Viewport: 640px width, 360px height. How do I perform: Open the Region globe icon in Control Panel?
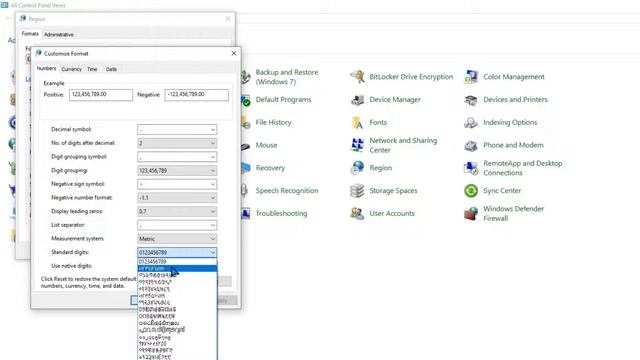pos(358,168)
